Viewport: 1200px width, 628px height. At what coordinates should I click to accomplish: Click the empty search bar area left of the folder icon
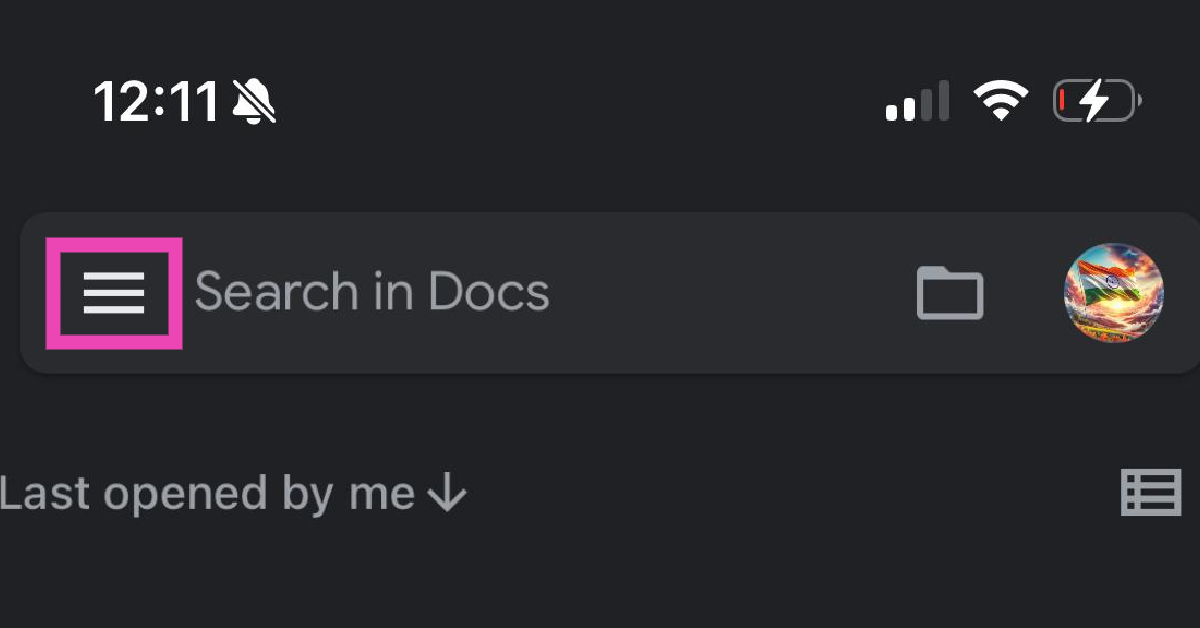pyautogui.click(x=730, y=293)
